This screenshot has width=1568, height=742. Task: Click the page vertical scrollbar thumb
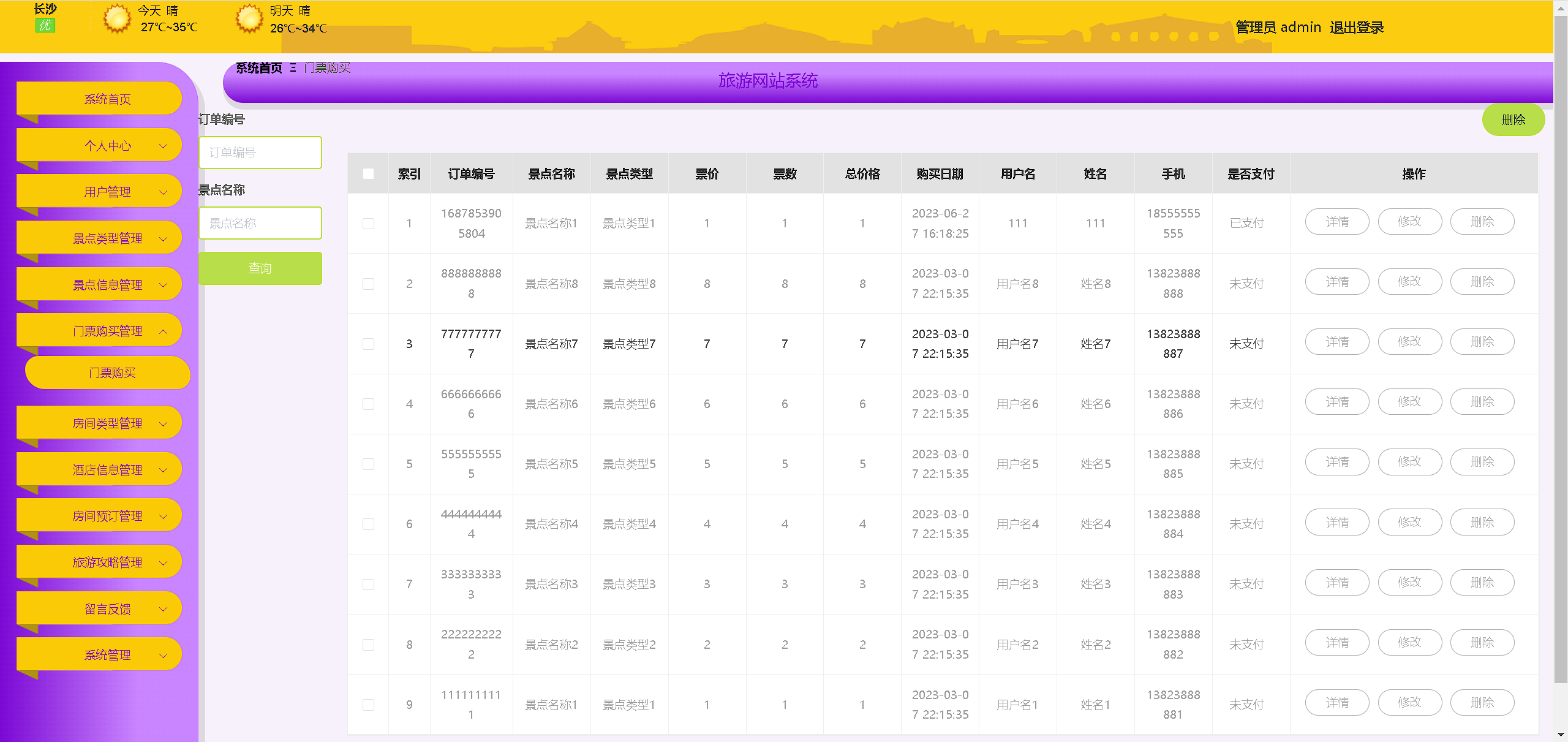pos(1561,349)
